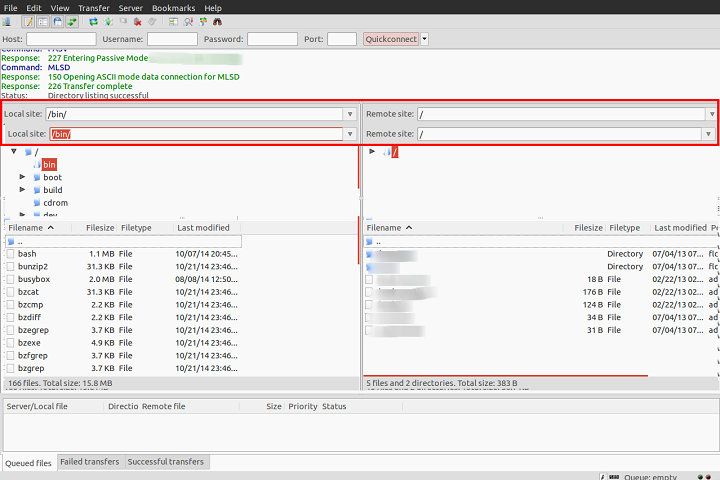This screenshot has width=720, height=480.
Task: Click the Disconnect from server icon
Action: pos(138,21)
